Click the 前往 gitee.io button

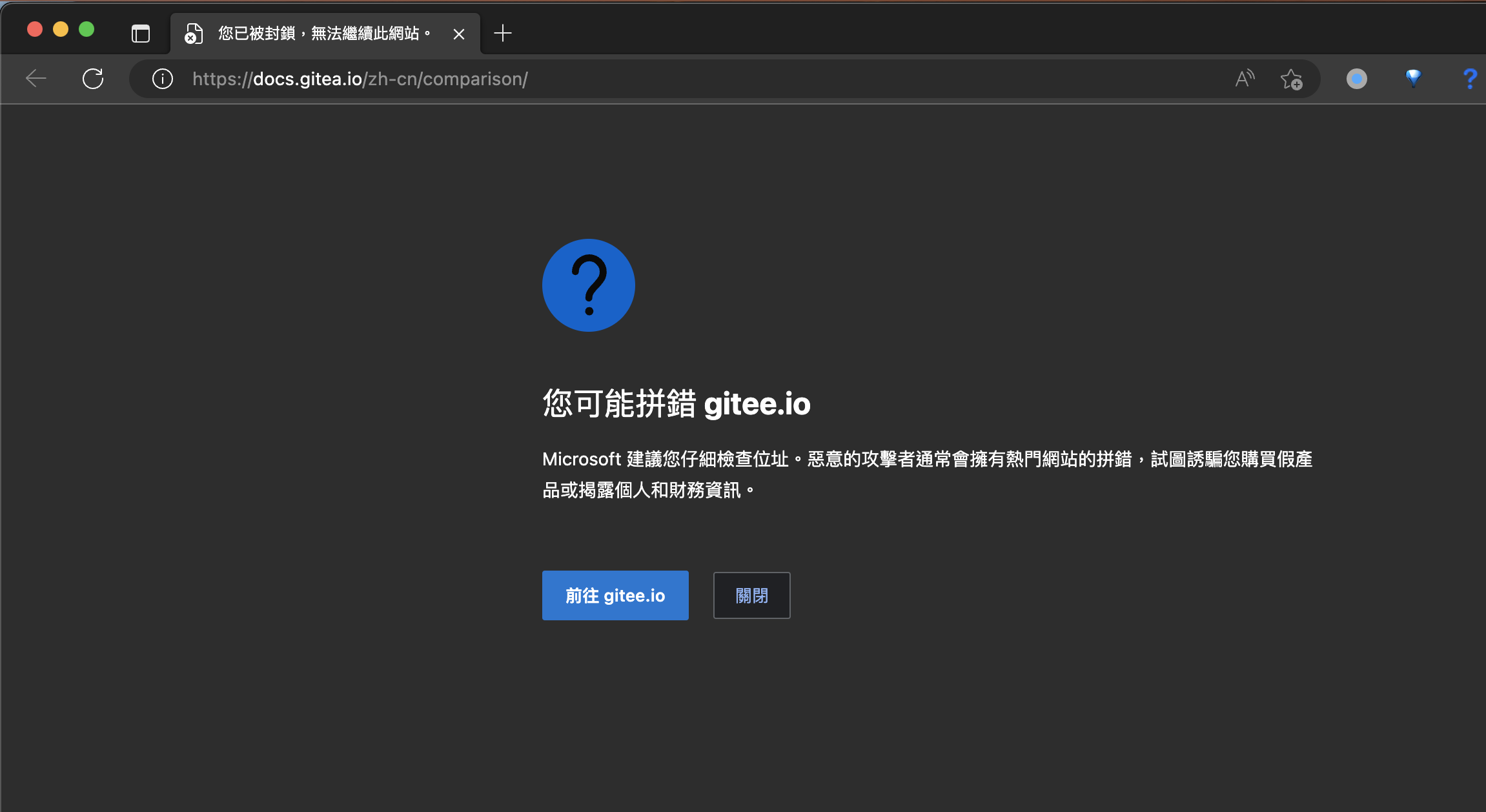615,595
